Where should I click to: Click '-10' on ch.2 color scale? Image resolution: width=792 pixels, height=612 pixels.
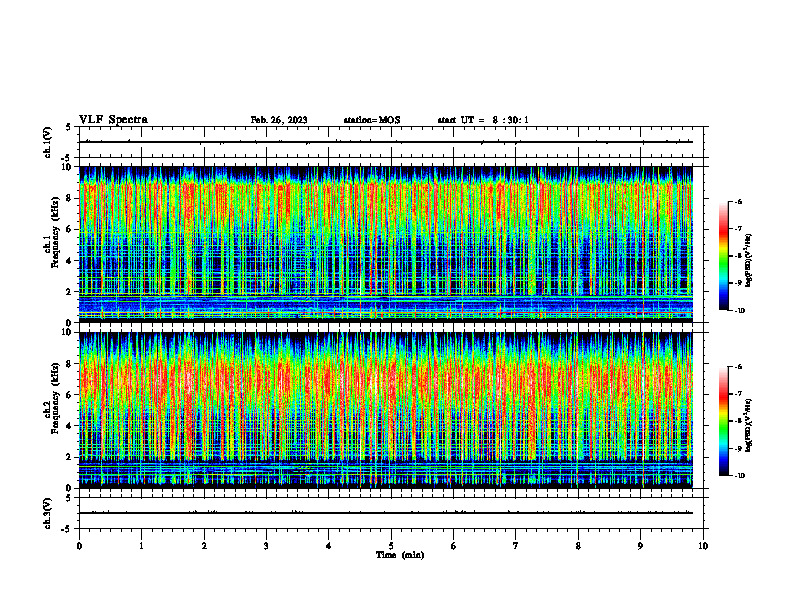pos(739,476)
